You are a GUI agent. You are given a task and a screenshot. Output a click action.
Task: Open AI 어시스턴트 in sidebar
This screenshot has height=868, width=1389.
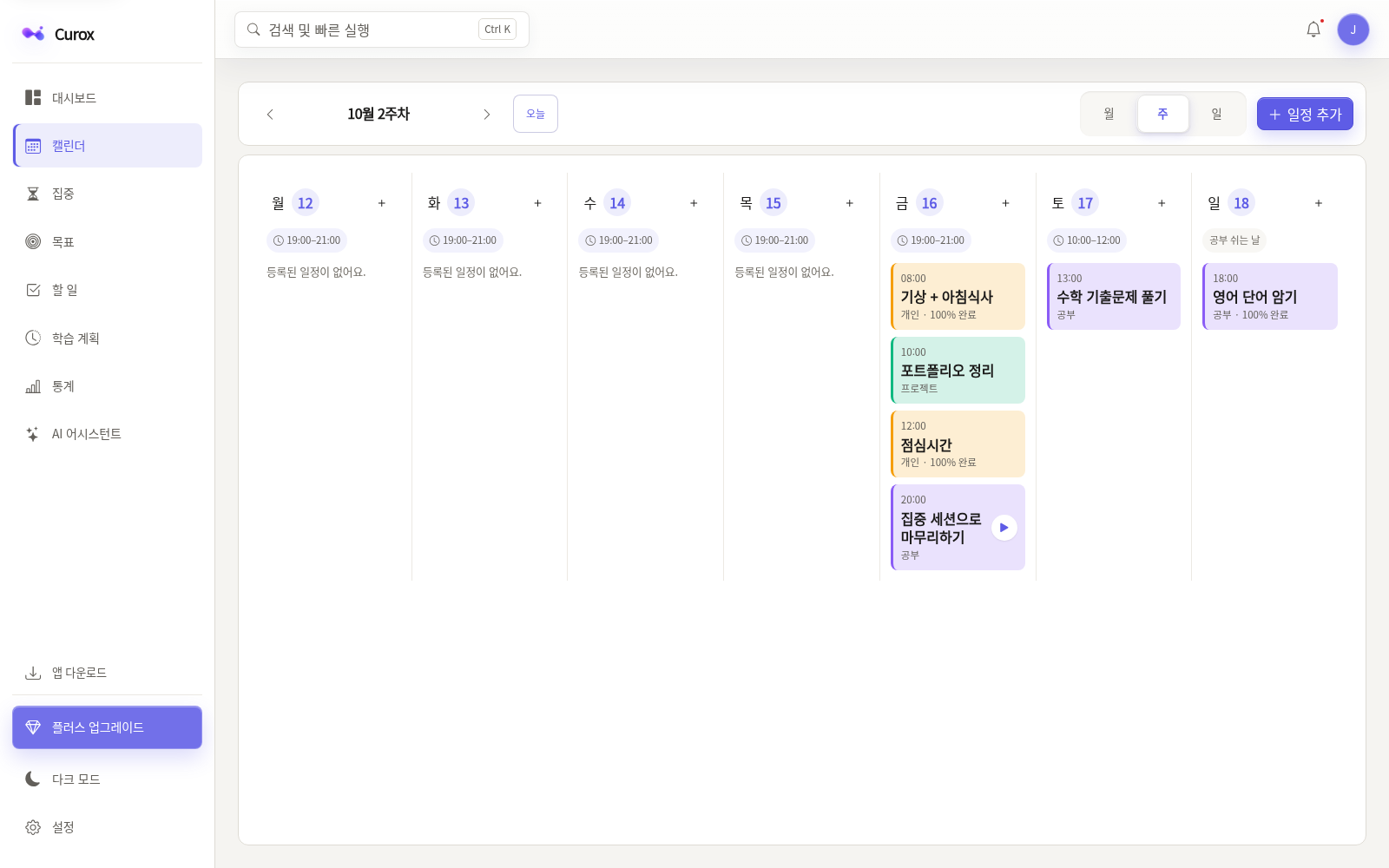point(108,434)
